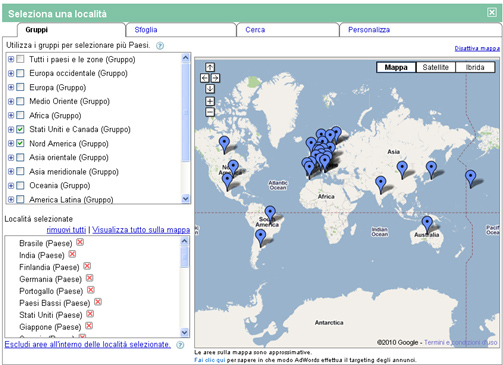This screenshot has height=365, width=503.
Task: Click the Disattiva mappa link
Action: 477,49
